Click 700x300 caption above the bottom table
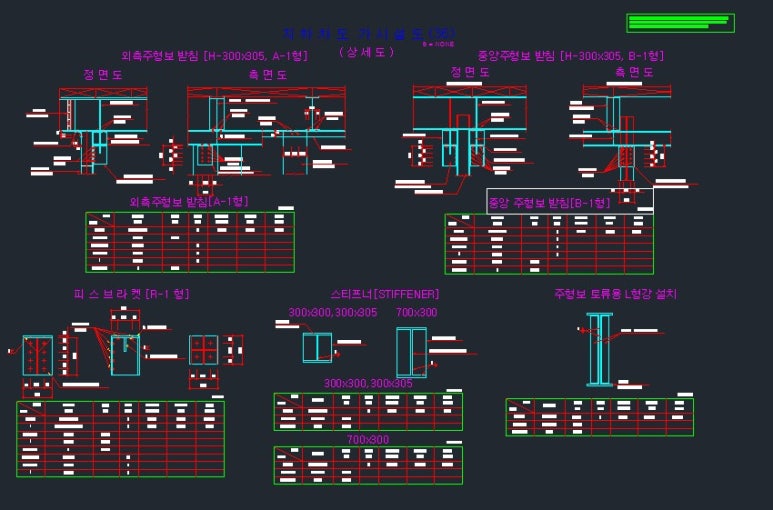This screenshot has width=773, height=510. coord(368,439)
